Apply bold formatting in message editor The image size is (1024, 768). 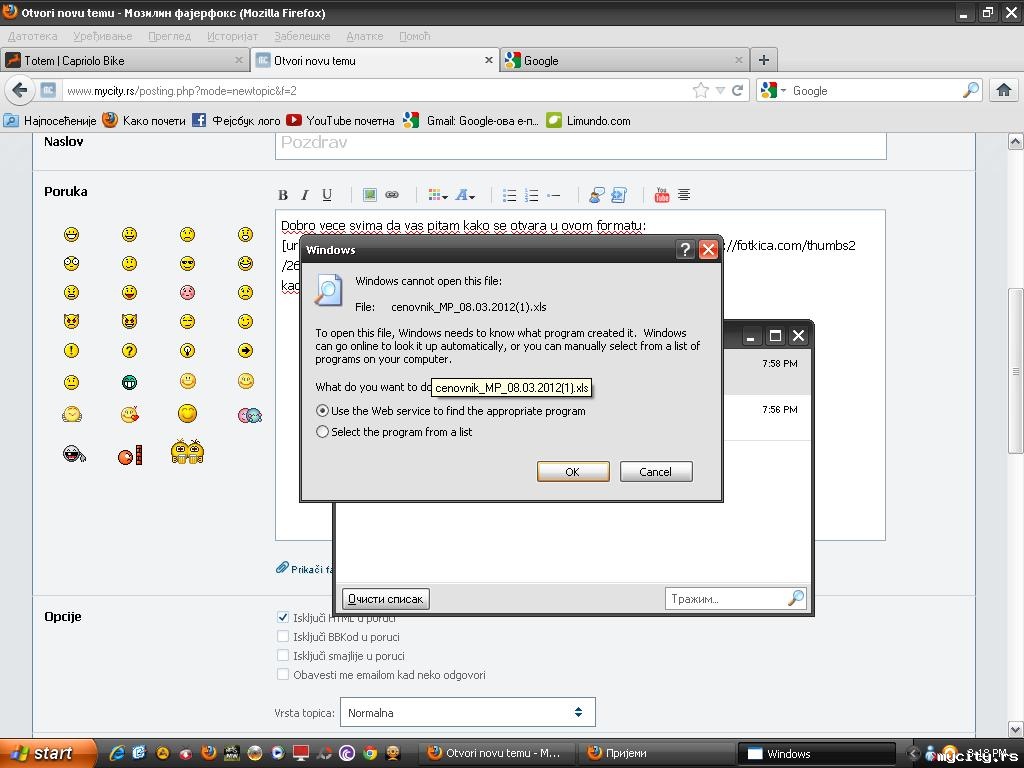pyautogui.click(x=283, y=195)
